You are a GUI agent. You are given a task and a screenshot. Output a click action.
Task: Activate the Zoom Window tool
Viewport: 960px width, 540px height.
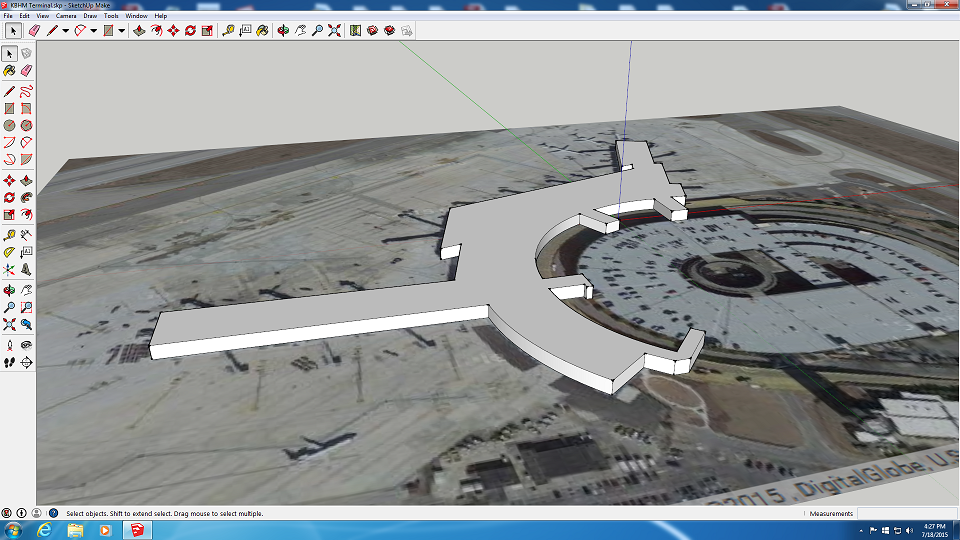tap(26, 307)
